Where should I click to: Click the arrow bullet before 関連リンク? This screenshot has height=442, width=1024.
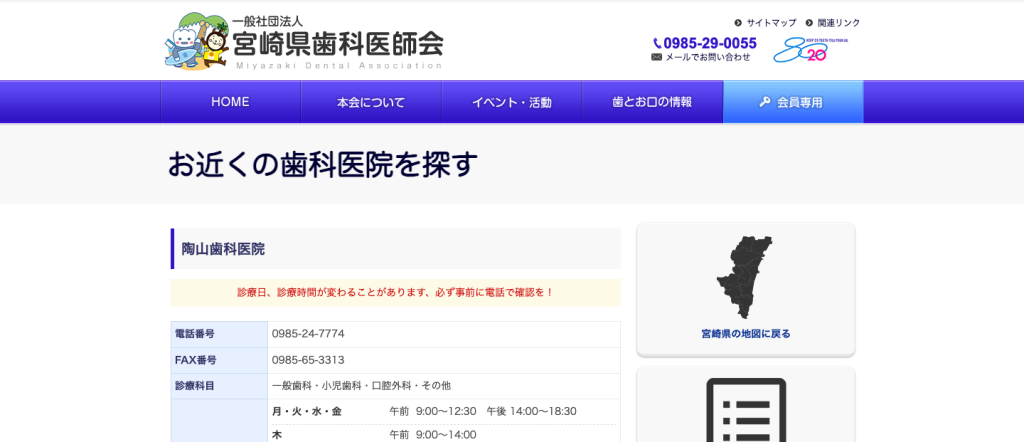(x=809, y=22)
